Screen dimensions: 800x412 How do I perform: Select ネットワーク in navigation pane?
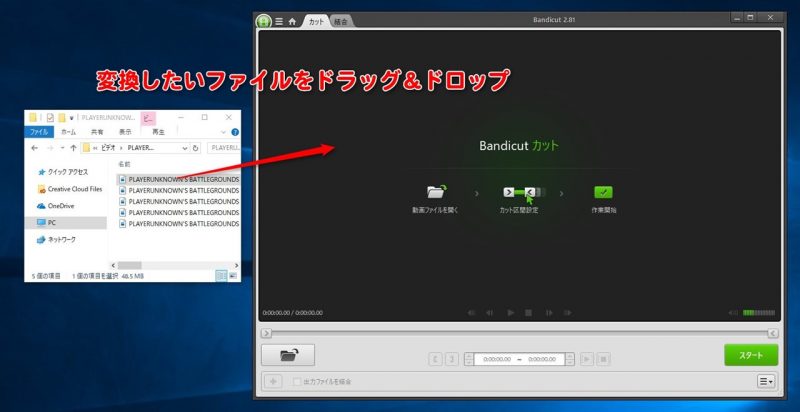coord(57,240)
